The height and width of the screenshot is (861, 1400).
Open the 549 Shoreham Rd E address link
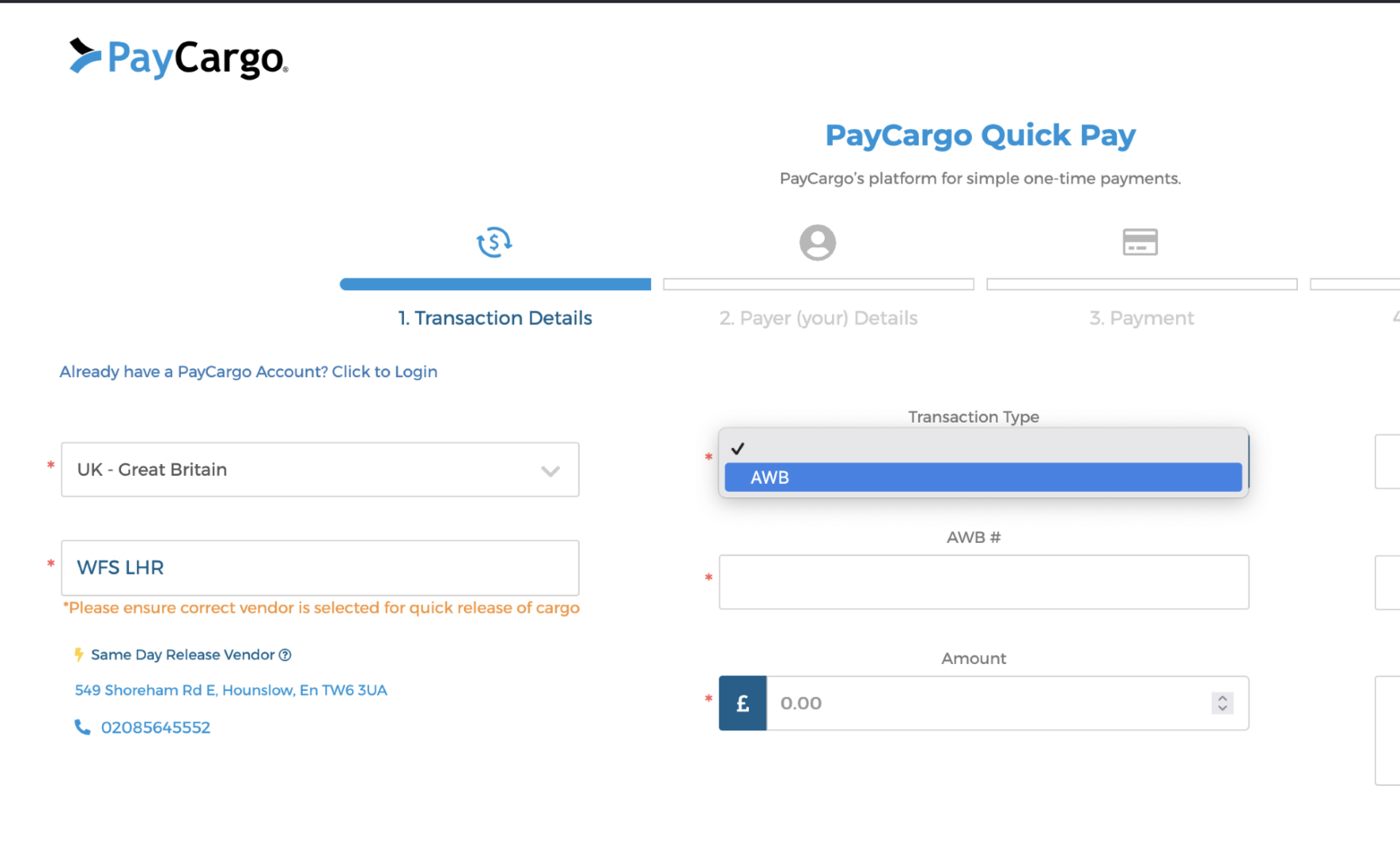coord(231,690)
